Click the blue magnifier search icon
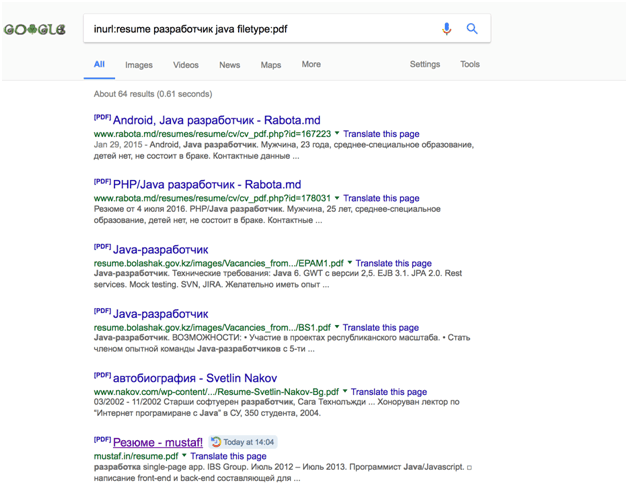Screen dimensions: 628x491 pos(472,29)
